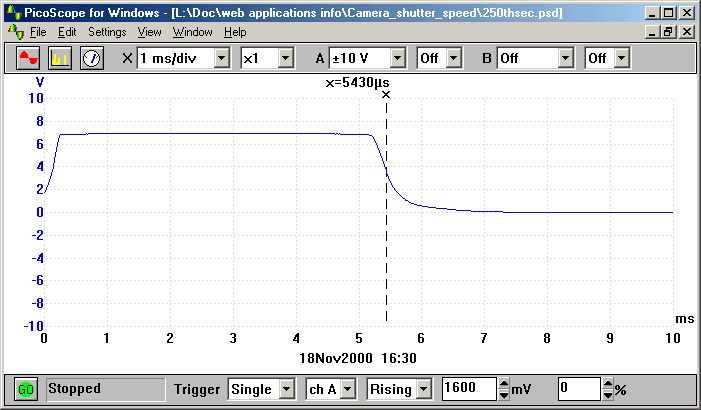
Task: Open the Rising trigger direction dropdown
Action: [423, 388]
